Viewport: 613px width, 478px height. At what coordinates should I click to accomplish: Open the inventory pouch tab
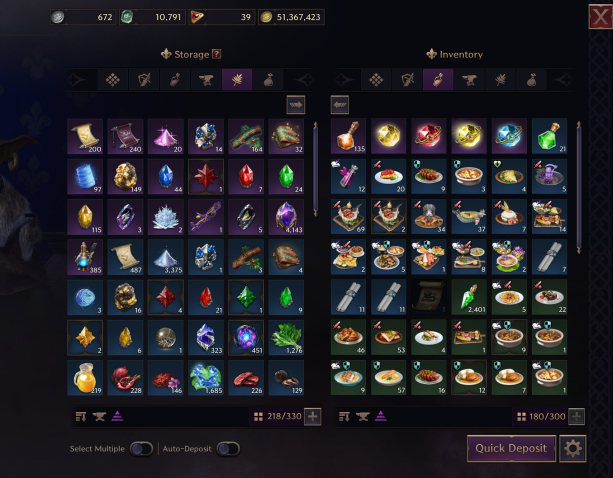531,80
